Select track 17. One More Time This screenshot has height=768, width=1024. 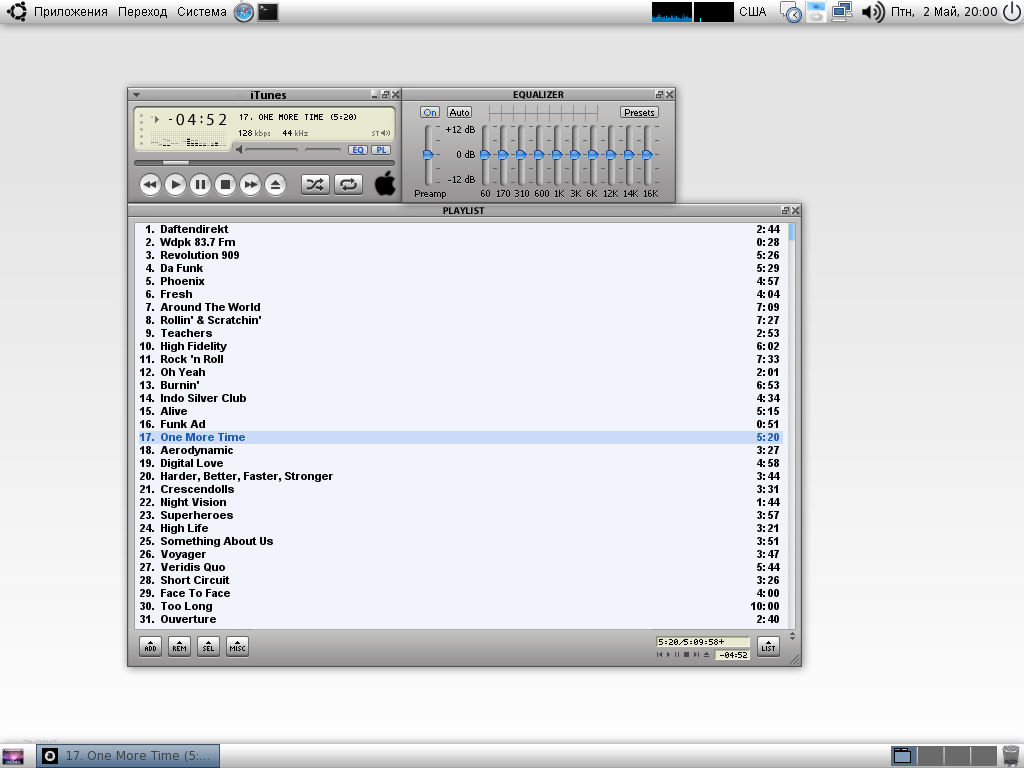click(x=460, y=437)
